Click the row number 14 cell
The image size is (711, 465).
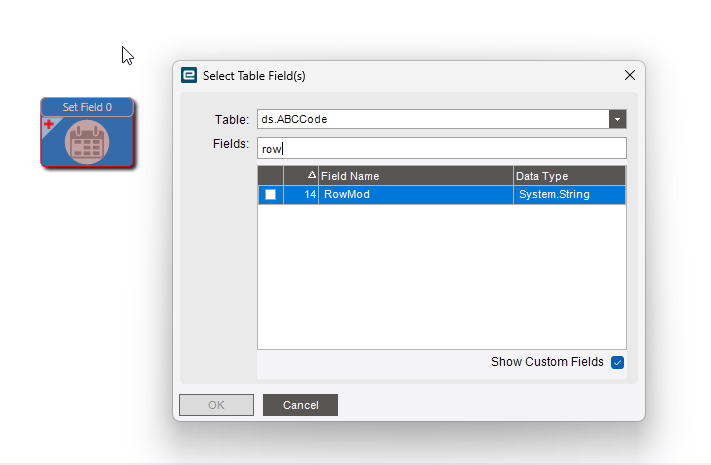click(x=301, y=195)
